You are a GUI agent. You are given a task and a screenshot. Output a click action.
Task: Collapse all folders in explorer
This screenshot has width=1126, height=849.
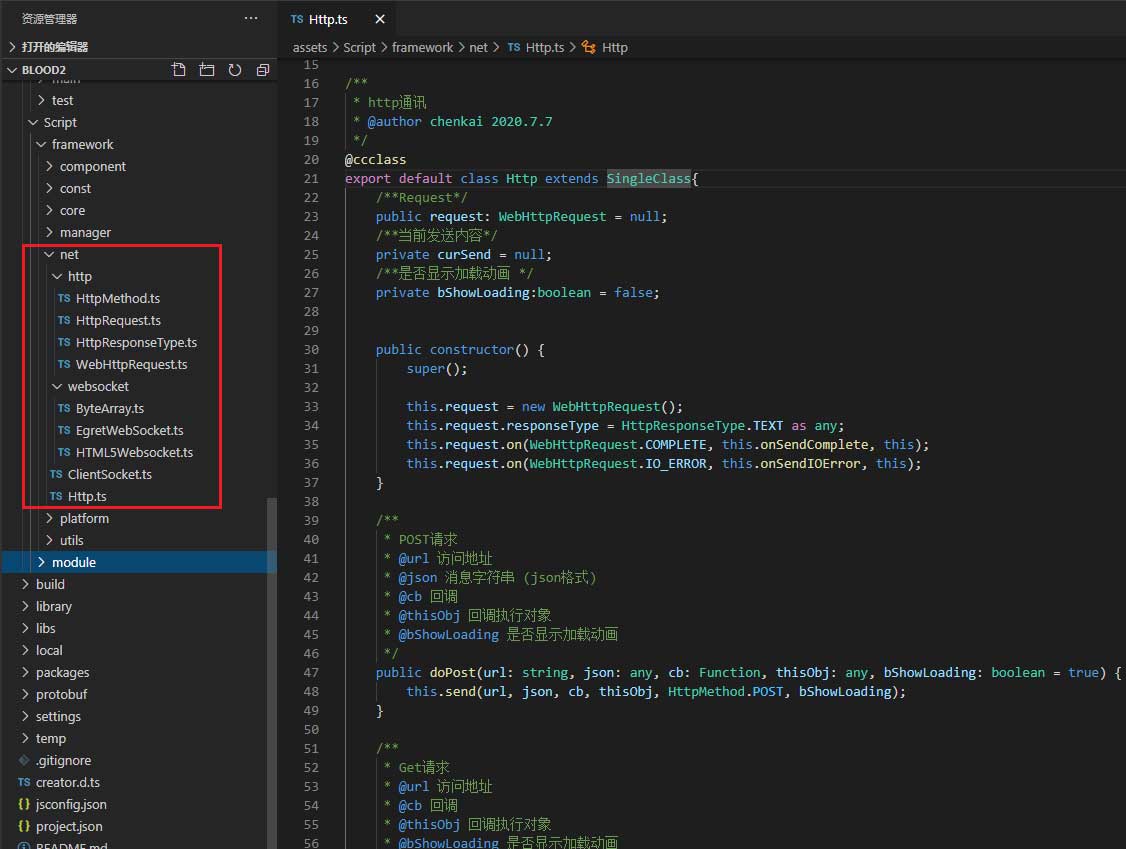(x=263, y=70)
